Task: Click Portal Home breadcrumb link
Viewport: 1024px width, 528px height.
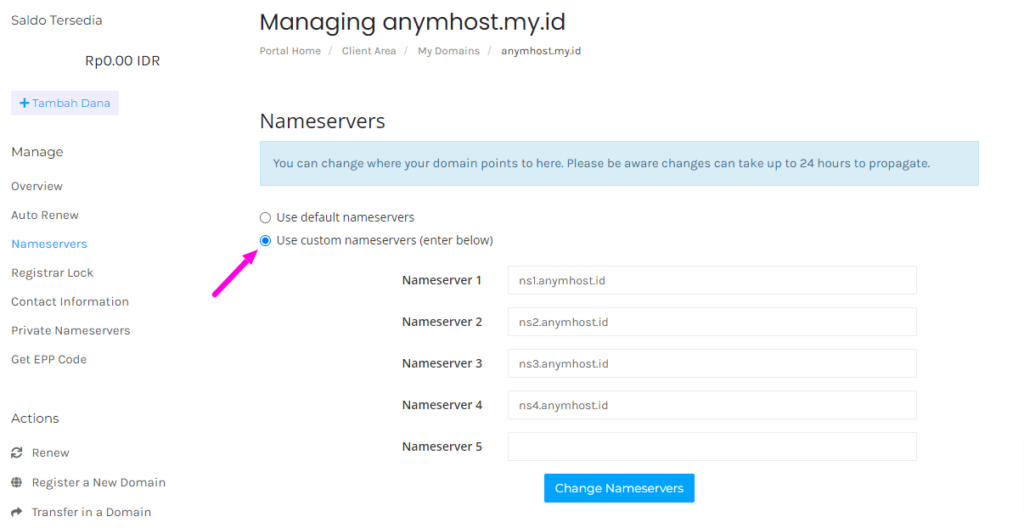Action: [290, 51]
